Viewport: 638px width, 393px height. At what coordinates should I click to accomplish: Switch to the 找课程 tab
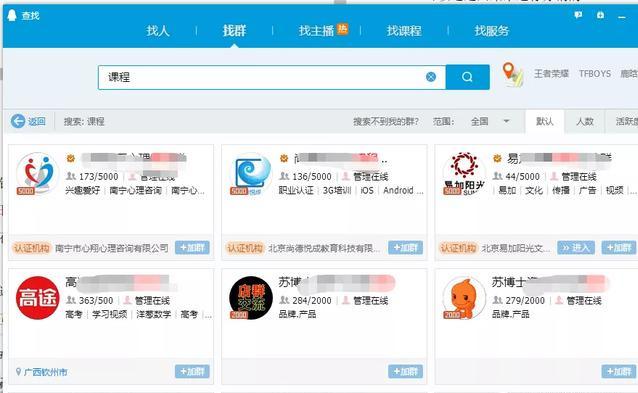pyautogui.click(x=404, y=31)
